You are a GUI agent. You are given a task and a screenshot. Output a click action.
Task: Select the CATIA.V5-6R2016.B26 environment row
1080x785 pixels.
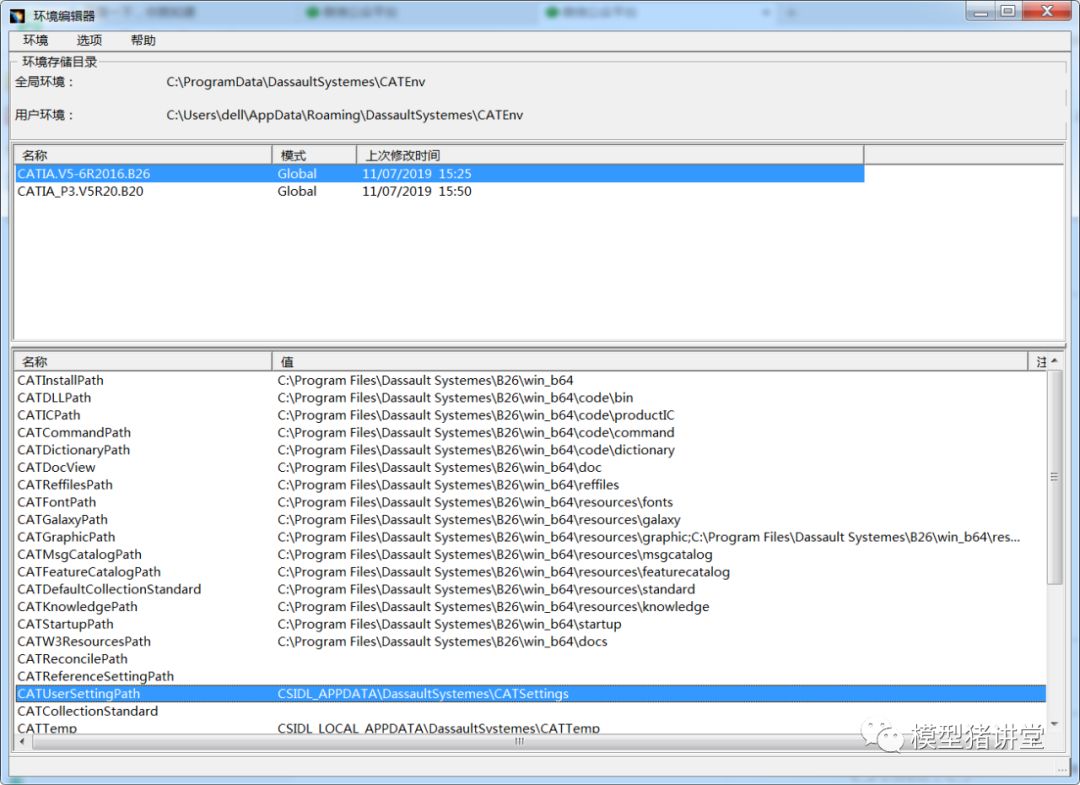coord(439,174)
